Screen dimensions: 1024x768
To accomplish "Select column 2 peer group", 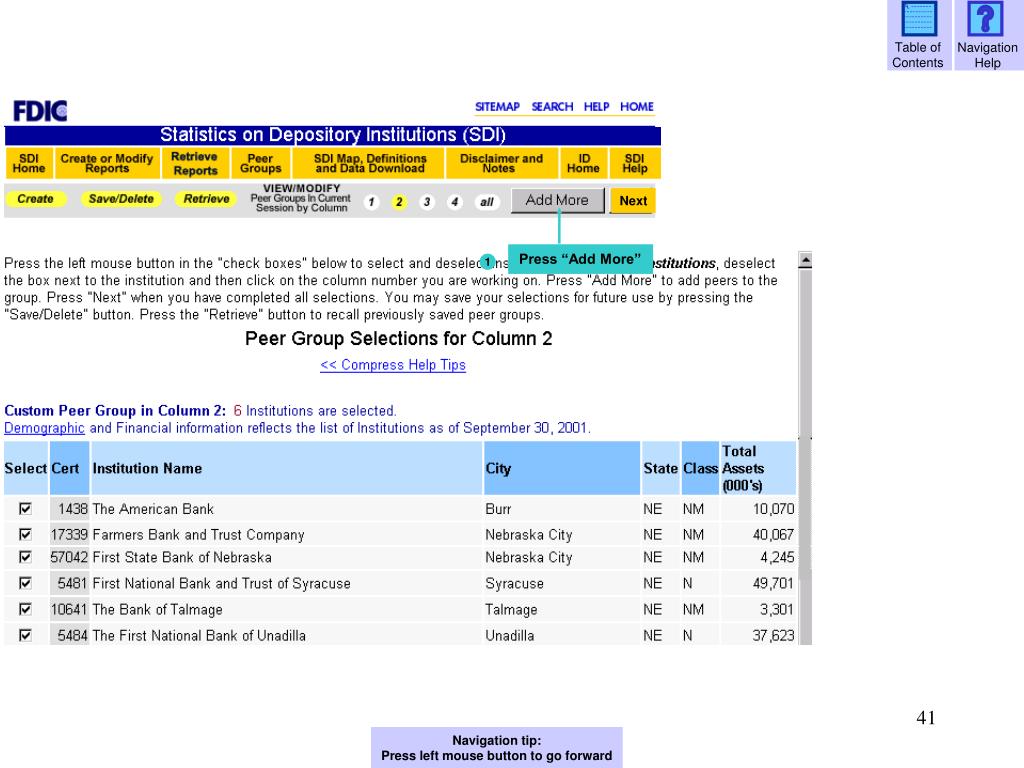I will (x=398, y=202).
